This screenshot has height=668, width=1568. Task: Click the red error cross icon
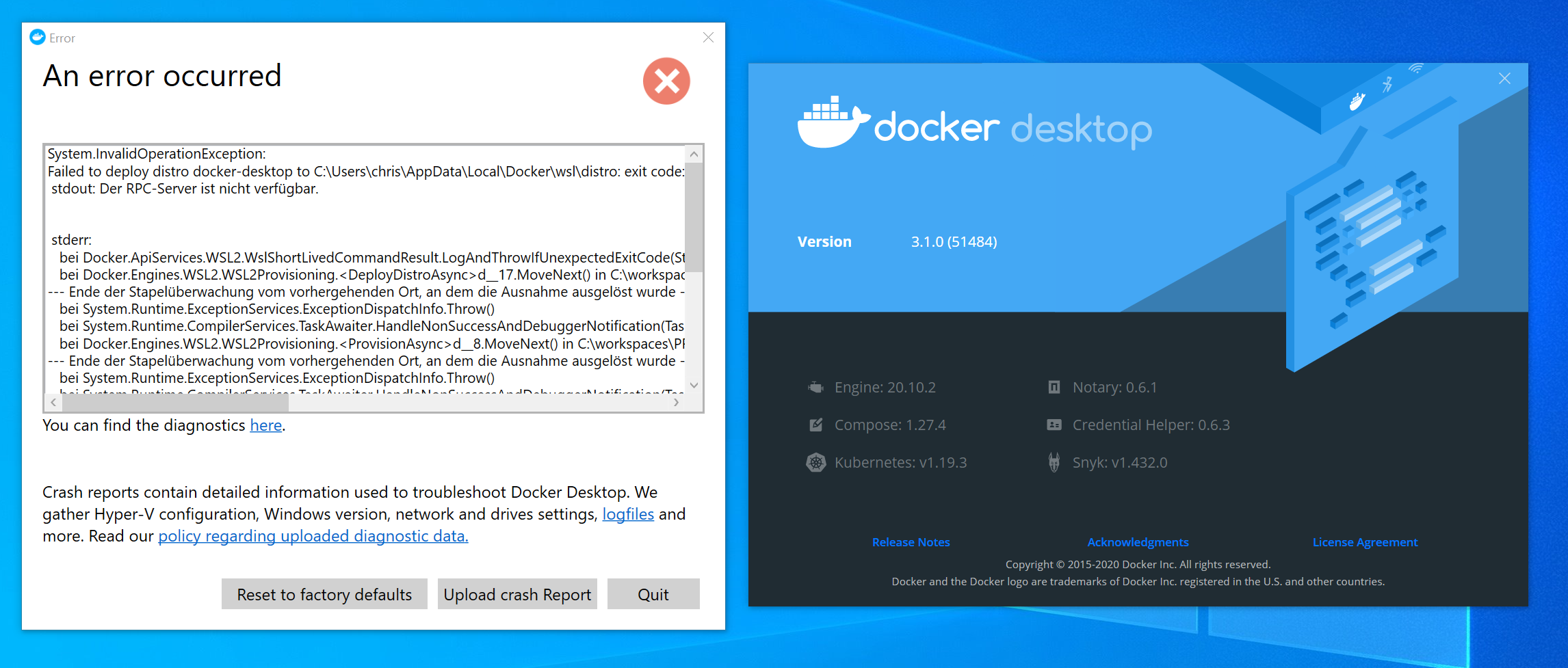[x=667, y=81]
